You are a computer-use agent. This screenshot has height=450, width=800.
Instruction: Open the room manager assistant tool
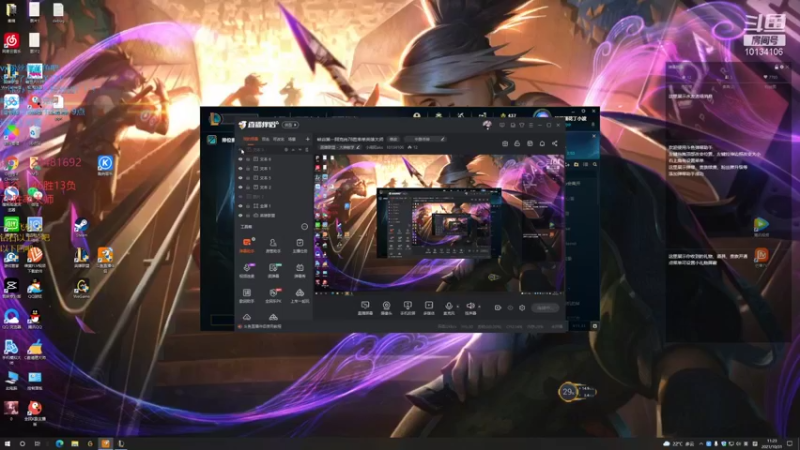click(x=273, y=245)
